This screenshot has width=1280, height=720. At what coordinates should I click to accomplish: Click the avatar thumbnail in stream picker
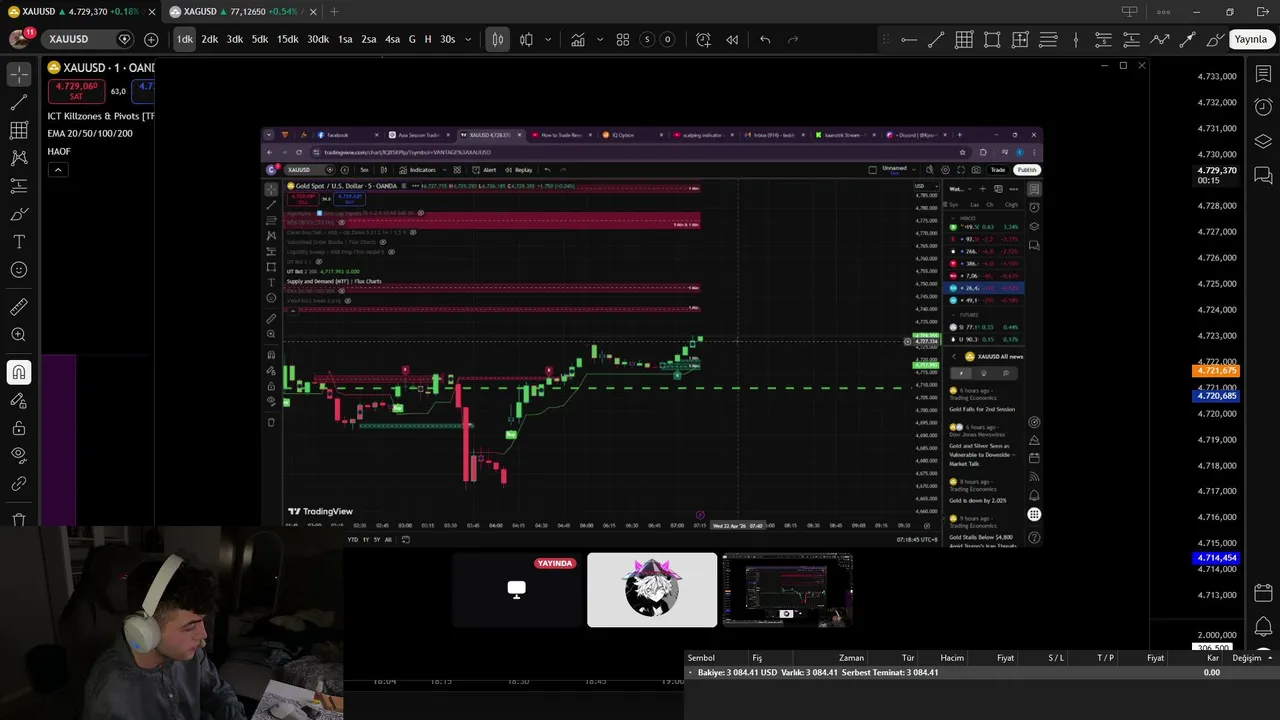pos(652,590)
